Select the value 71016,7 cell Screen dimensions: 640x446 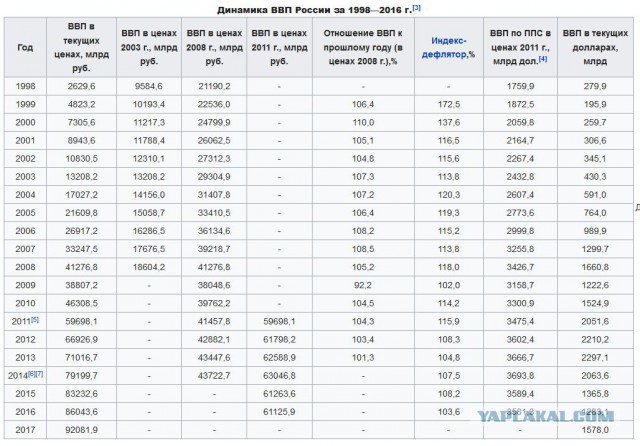(x=82, y=357)
